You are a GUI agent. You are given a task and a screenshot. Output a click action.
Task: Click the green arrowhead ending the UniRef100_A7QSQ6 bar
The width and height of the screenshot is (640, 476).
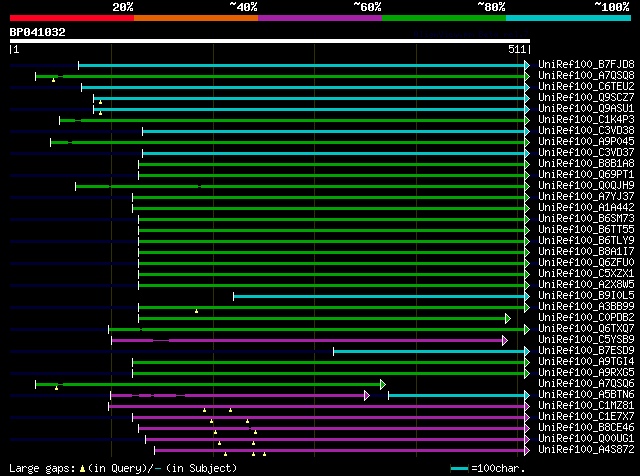383,385
